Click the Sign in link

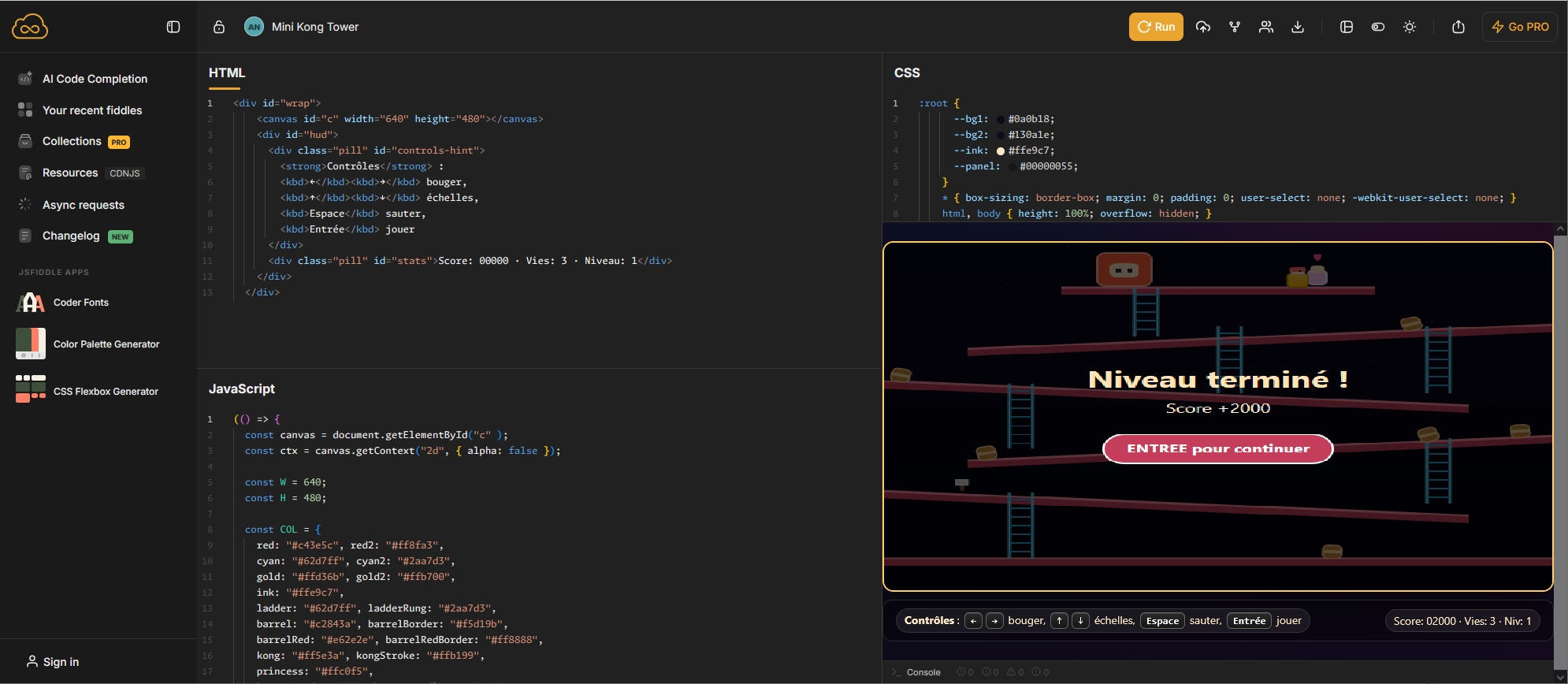coord(54,662)
